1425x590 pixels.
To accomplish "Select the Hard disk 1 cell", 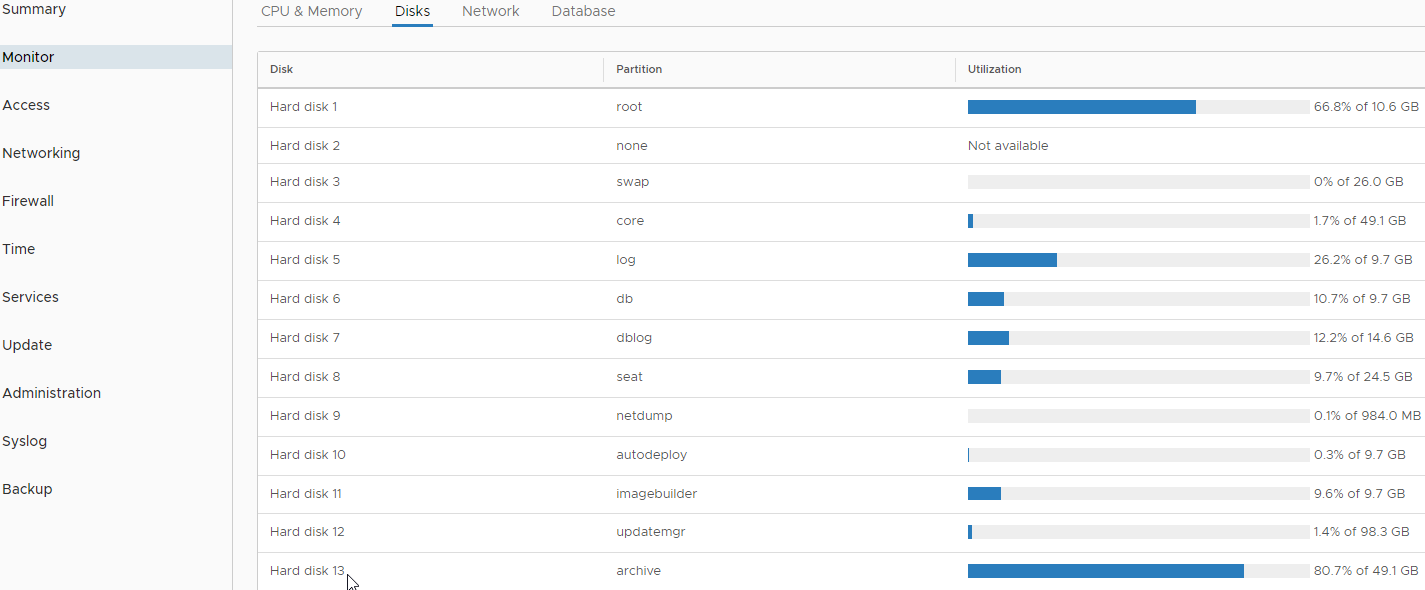I will click(x=304, y=106).
